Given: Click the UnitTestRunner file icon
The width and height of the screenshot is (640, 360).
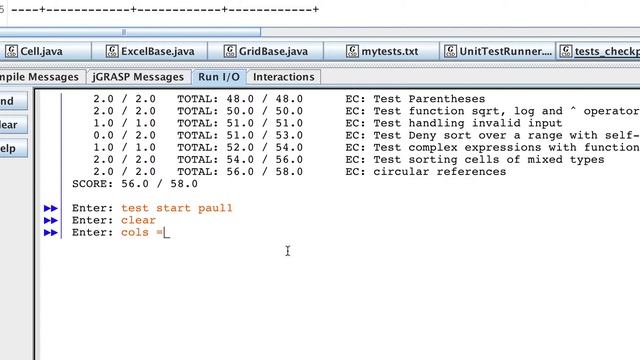Looking at the screenshot, I should pos(450,51).
